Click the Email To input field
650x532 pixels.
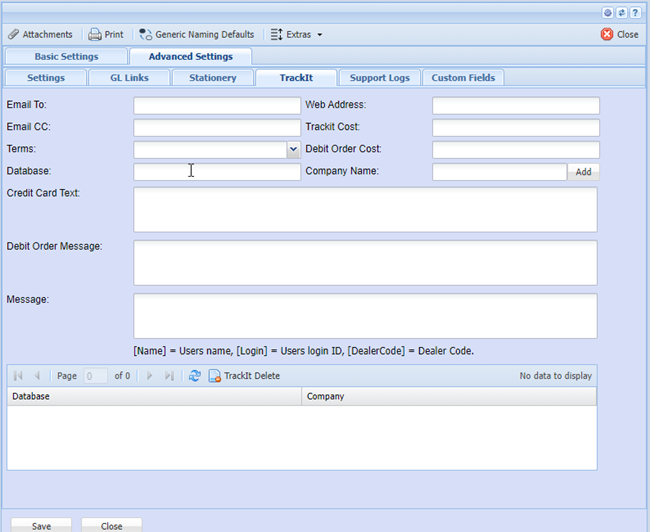(217, 105)
